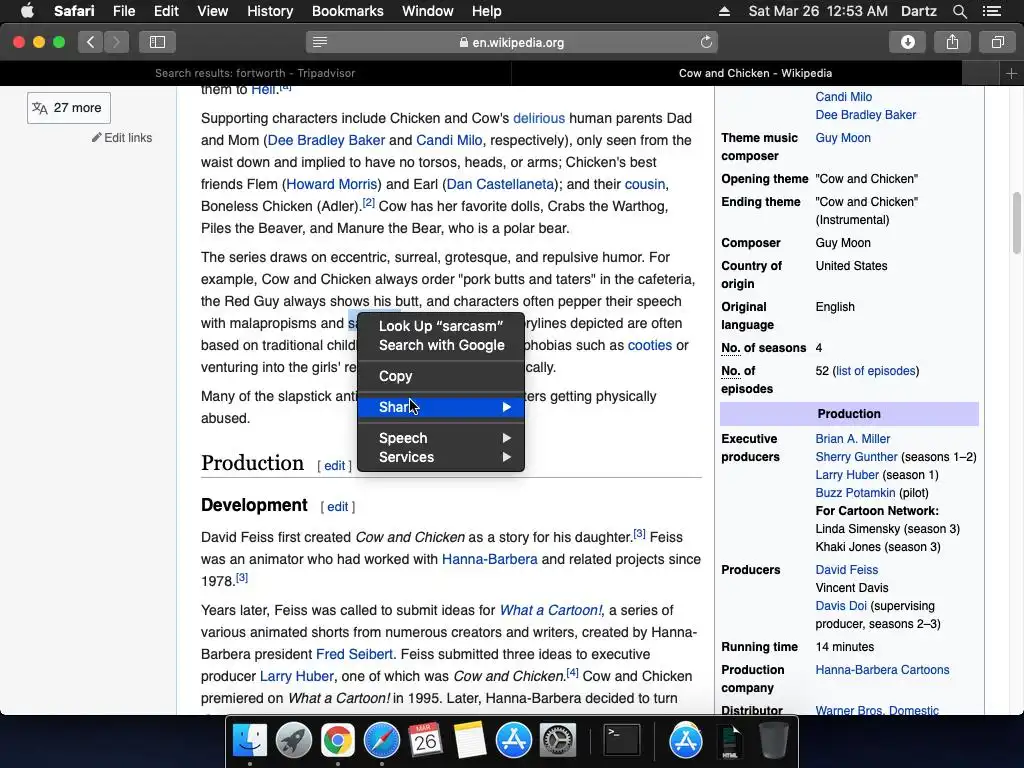1024x768 pixels.
Task: Open Notification Center list icon
Action: point(992,11)
